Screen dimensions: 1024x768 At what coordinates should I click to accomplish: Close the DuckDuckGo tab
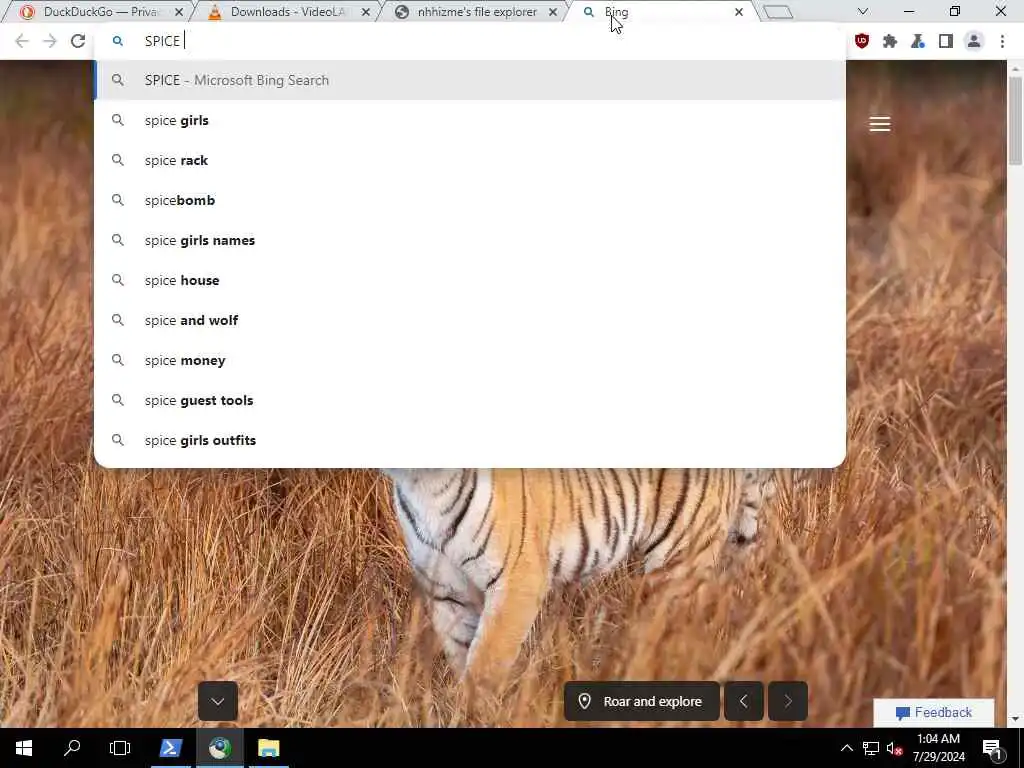coord(179,12)
